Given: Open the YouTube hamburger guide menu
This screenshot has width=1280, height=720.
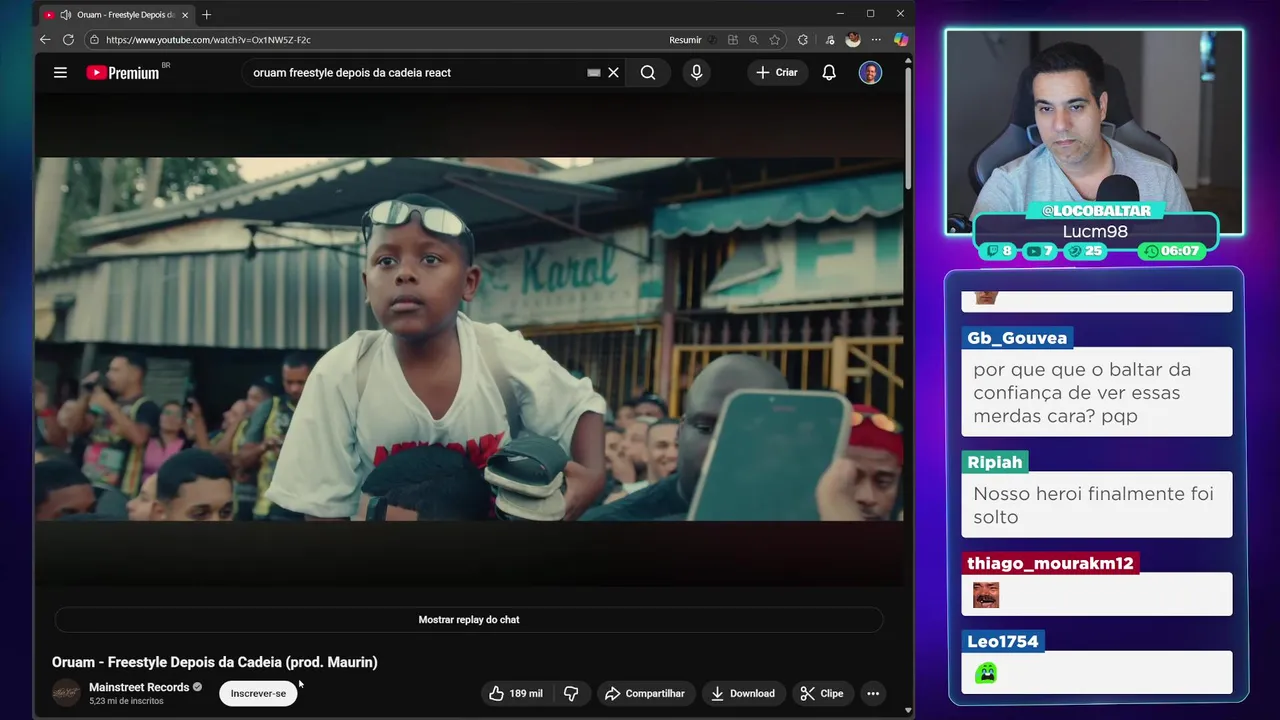Looking at the screenshot, I should 60,72.
